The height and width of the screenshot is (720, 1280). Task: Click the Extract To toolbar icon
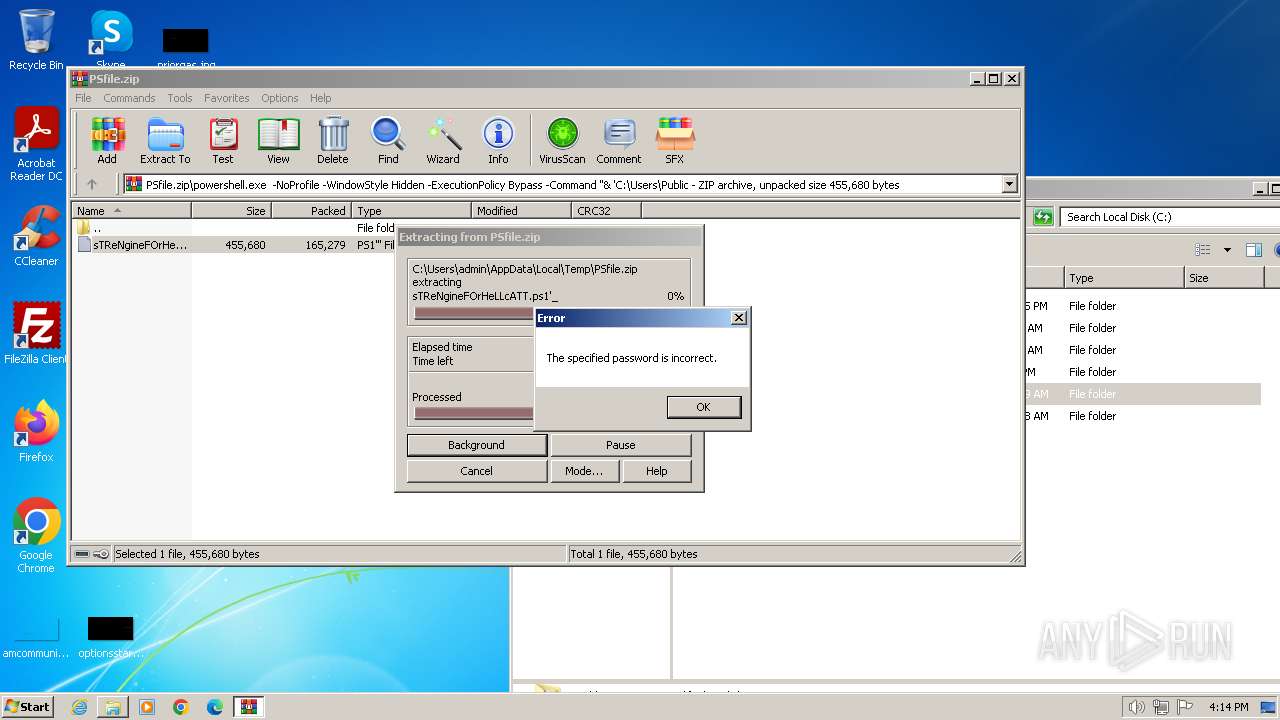pyautogui.click(x=165, y=141)
